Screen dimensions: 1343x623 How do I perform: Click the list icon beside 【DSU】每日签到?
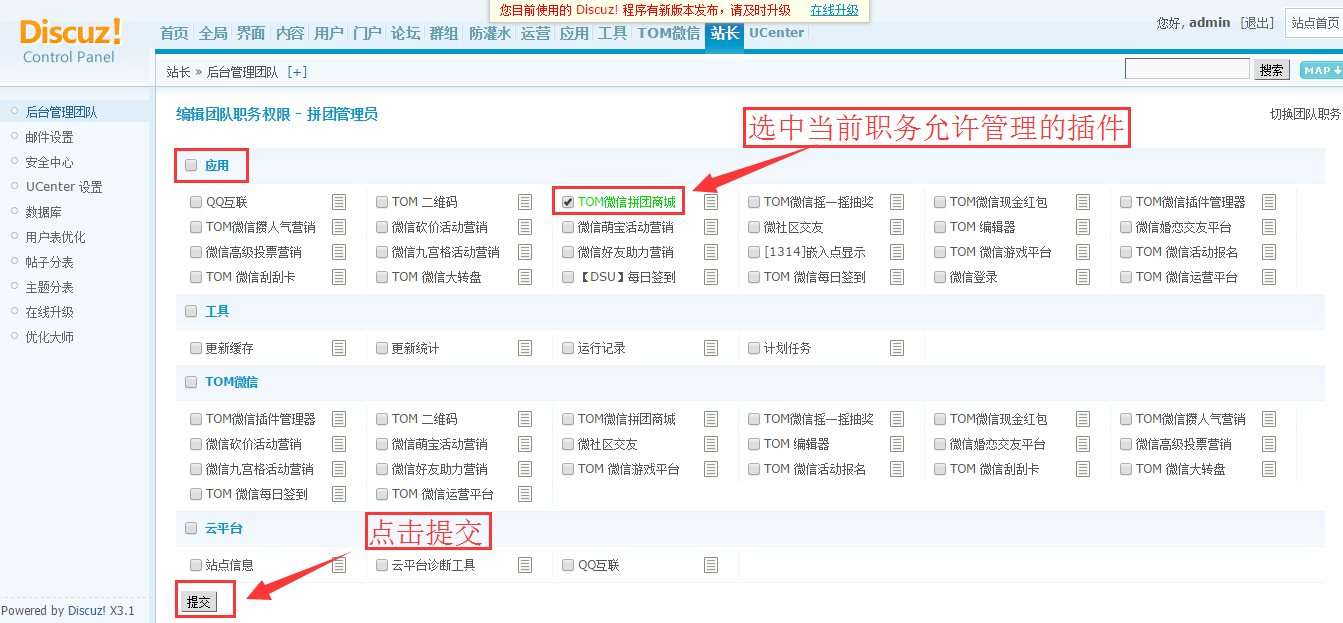coord(711,277)
